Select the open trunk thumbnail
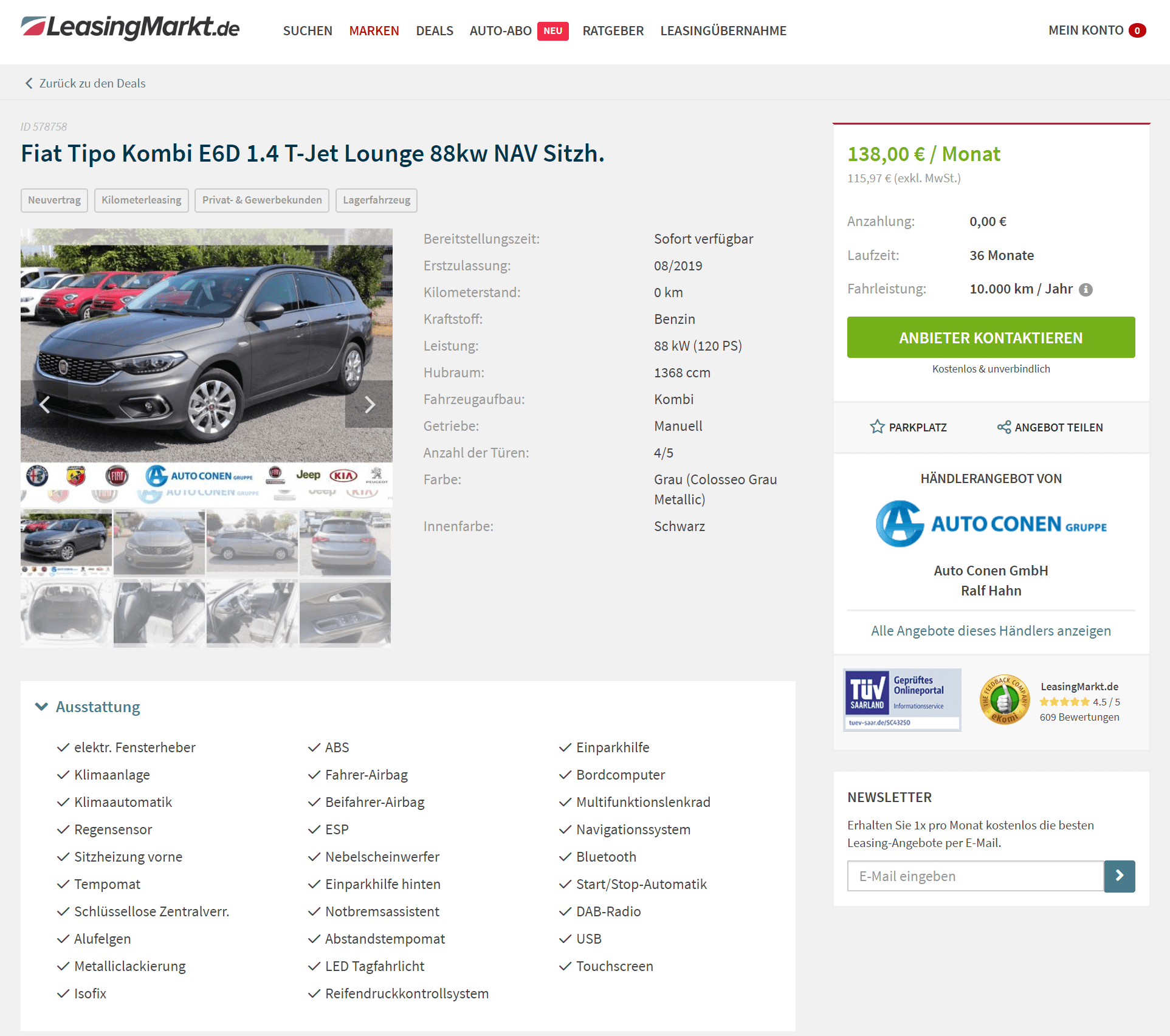This screenshot has height=1036, width=1170. pos(66,612)
